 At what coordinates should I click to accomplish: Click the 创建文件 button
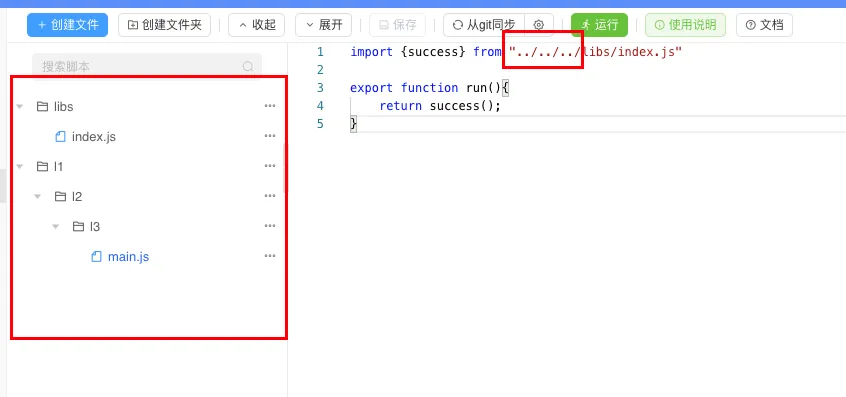[x=67, y=25]
